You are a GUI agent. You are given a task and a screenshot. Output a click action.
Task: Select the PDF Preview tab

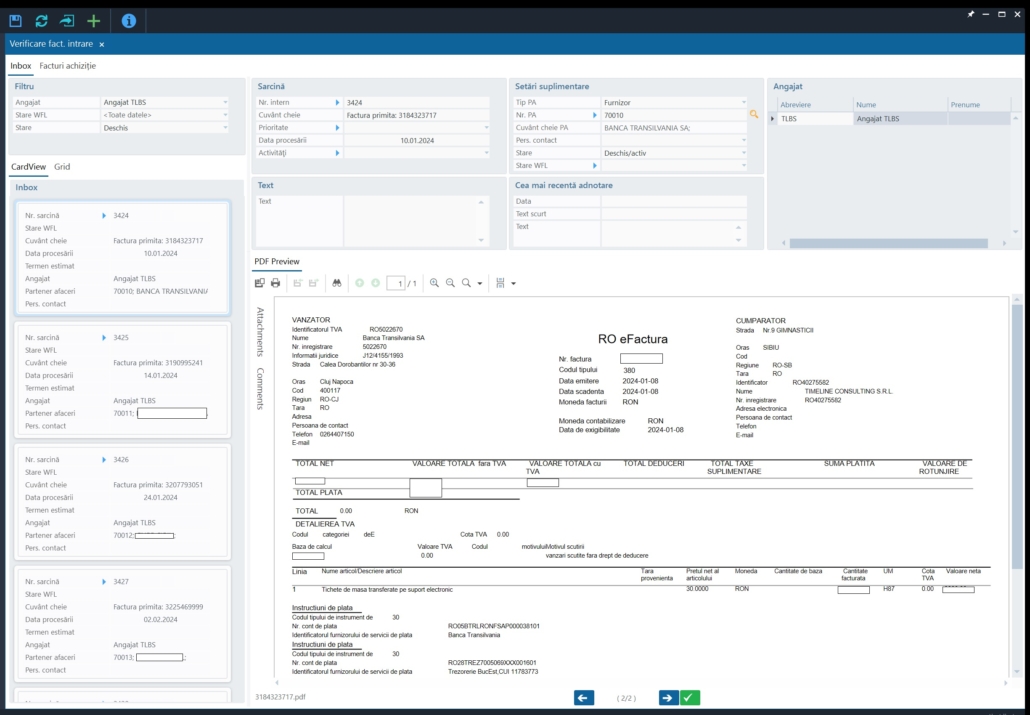point(277,262)
